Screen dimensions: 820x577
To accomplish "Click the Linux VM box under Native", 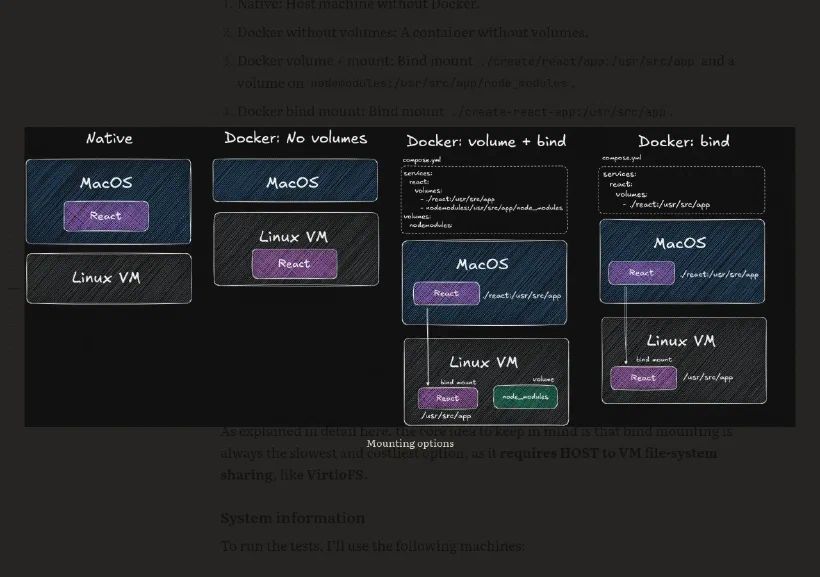I will (x=109, y=278).
